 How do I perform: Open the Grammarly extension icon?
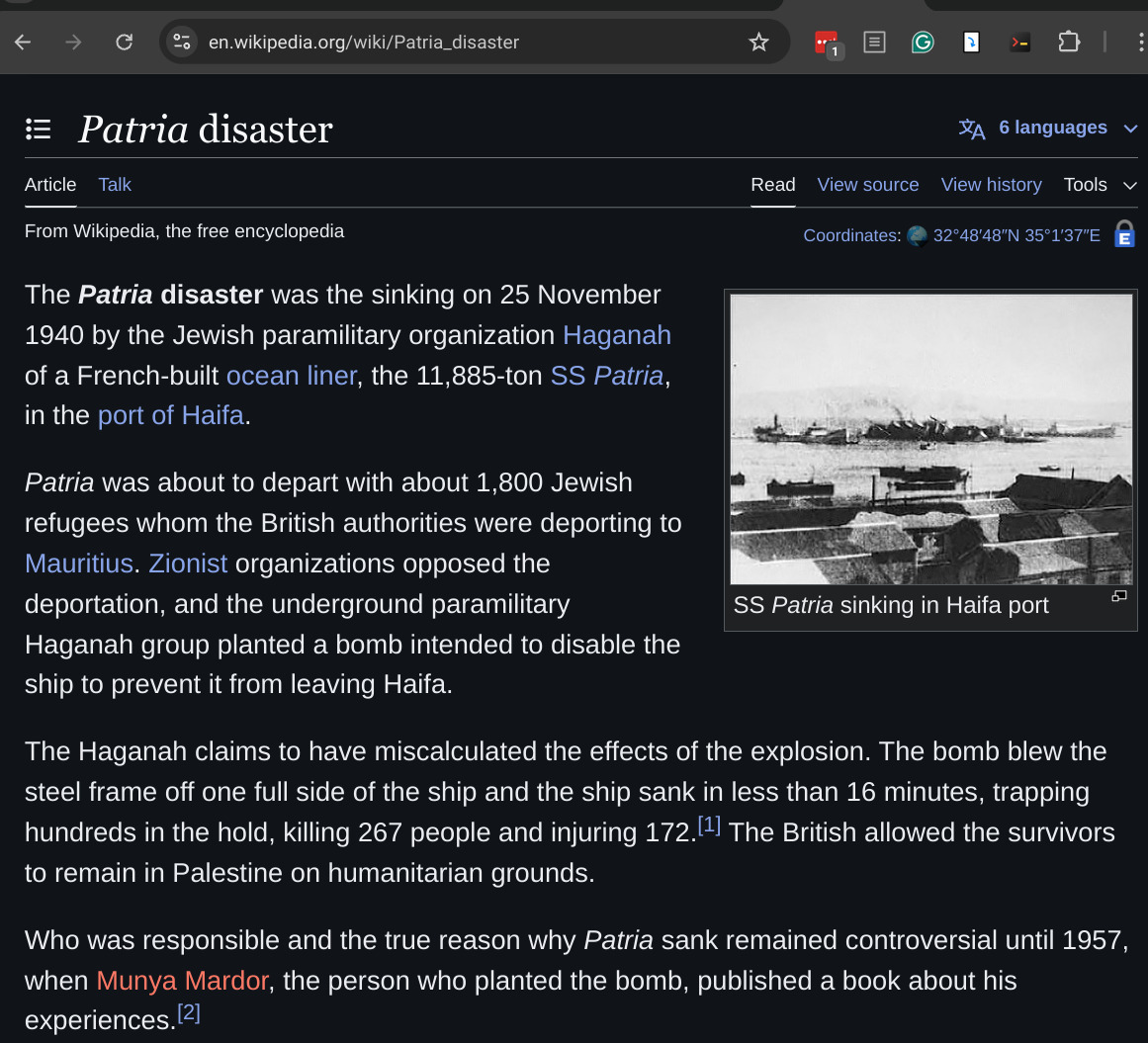point(923,42)
